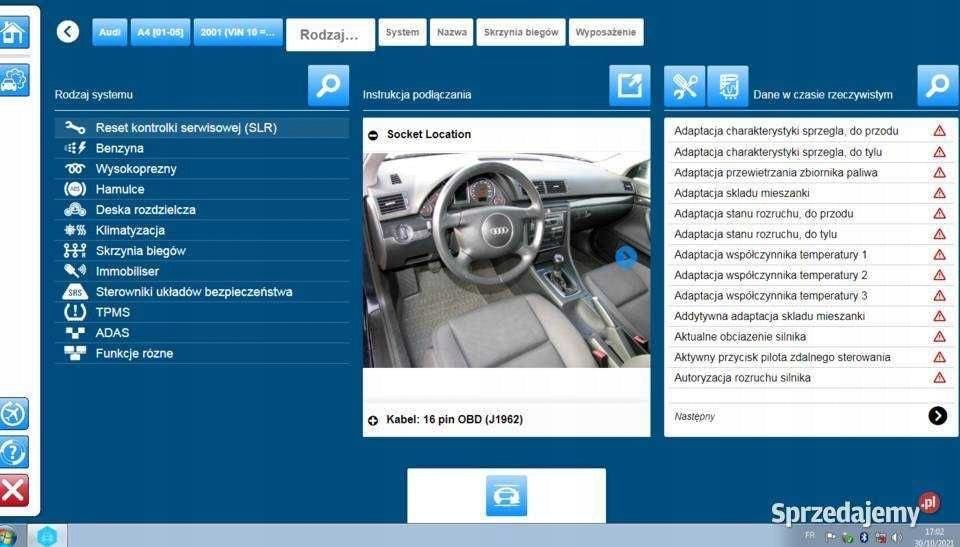Open the help question mark icon
This screenshot has width=960, height=547.
[x=13, y=452]
